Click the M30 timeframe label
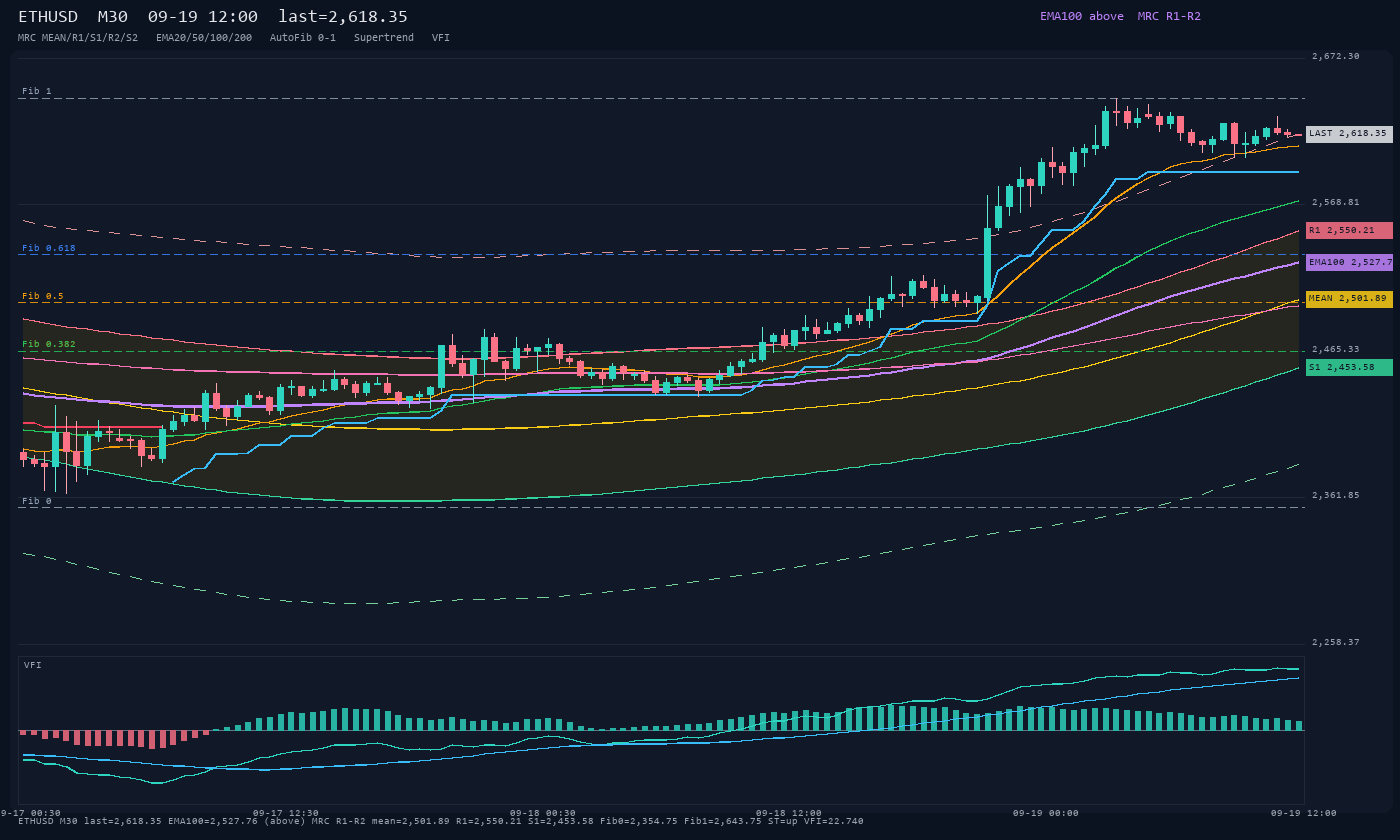Viewport: 1400px width, 840px height. 113,17
